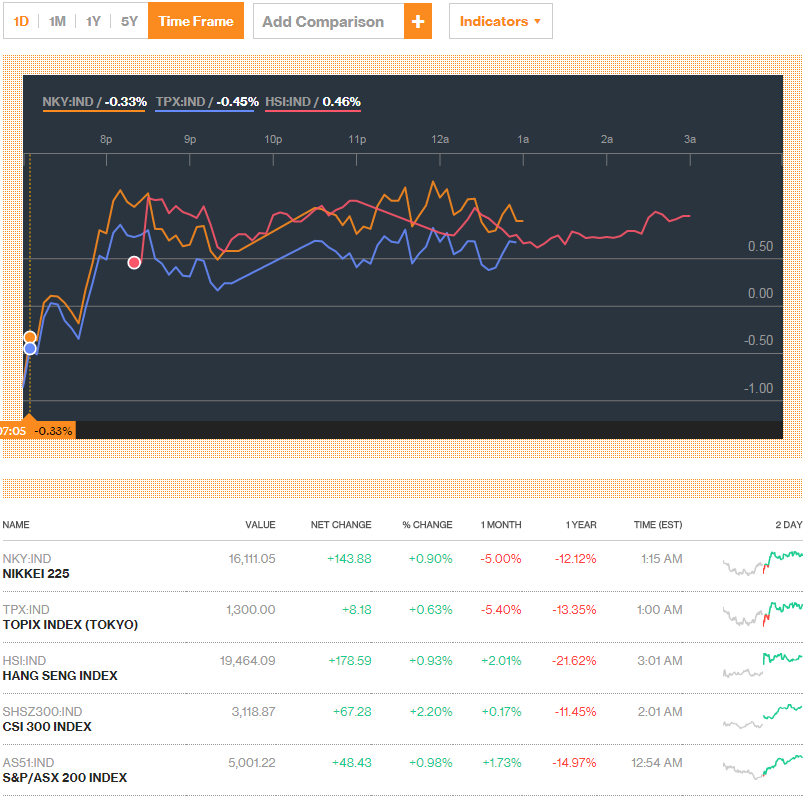
Task: Click the TOPIX 2-day sparkline chart
Action: point(763,614)
